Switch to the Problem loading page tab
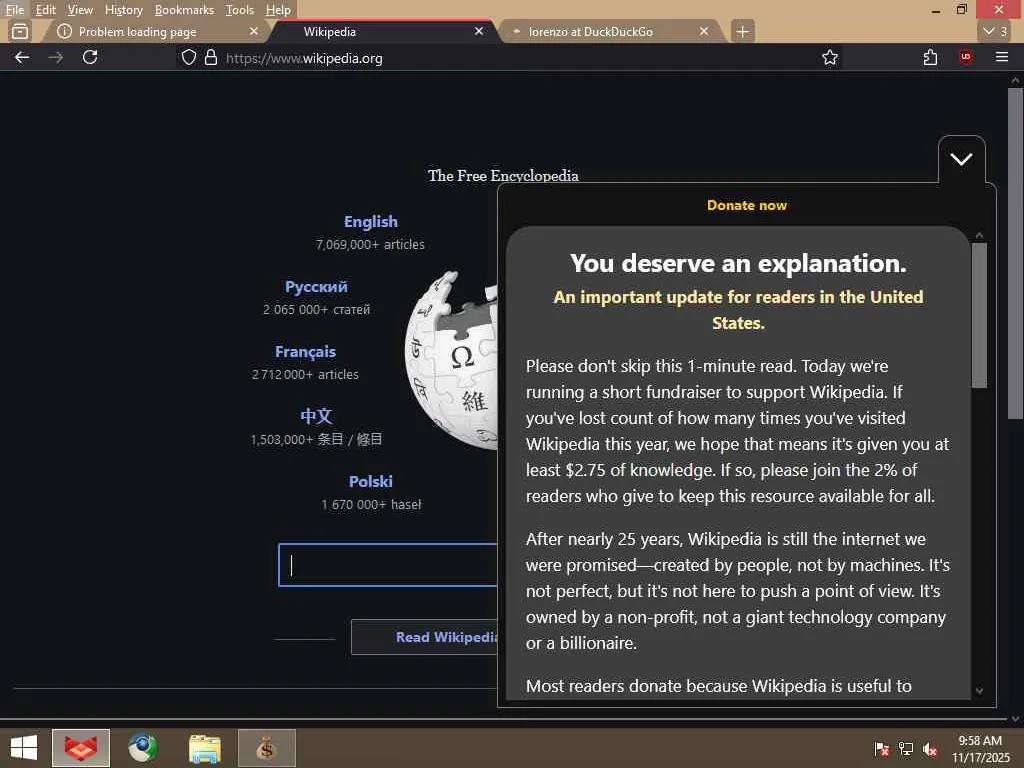The height and width of the screenshot is (768, 1024). 153,31
